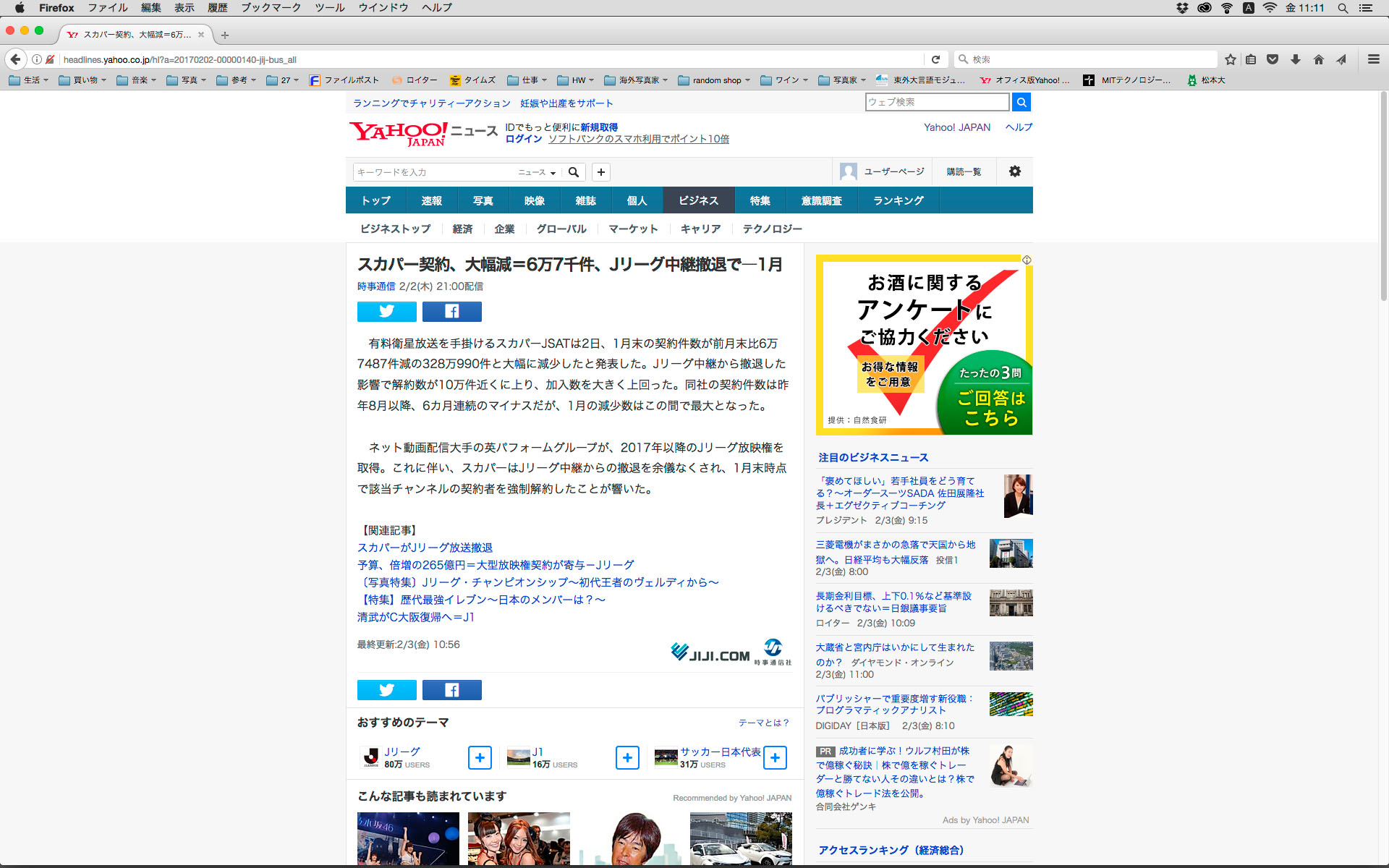Follow the Jリーグ theme plus button

tap(480, 757)
